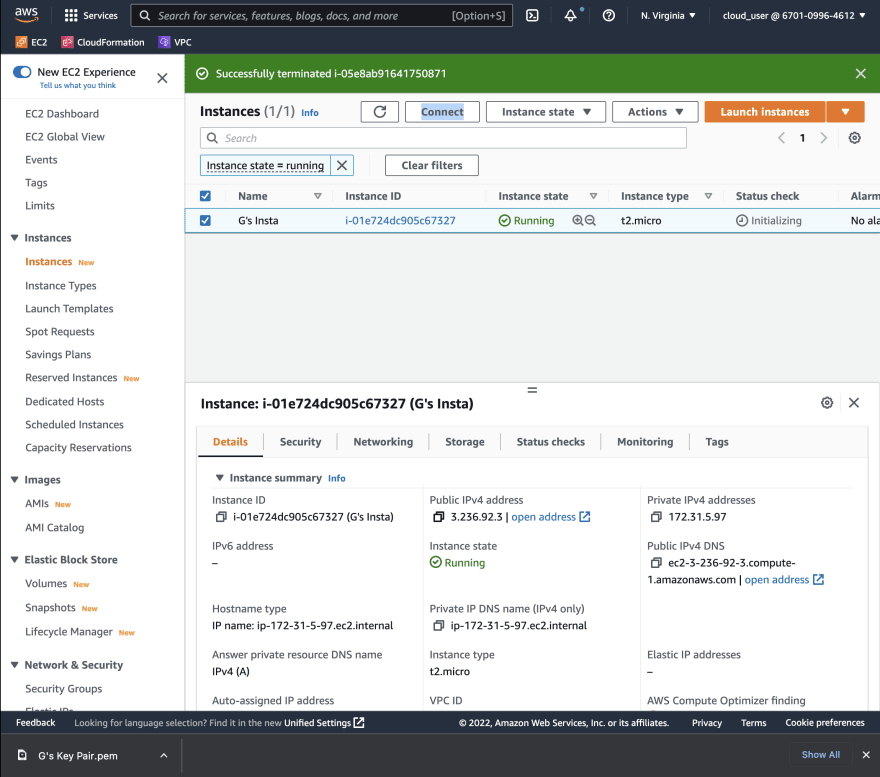Viewport: 880px width, 777px height.
Task: Click the zoom-in filter icon next to Running
Action: pos(578,221)
